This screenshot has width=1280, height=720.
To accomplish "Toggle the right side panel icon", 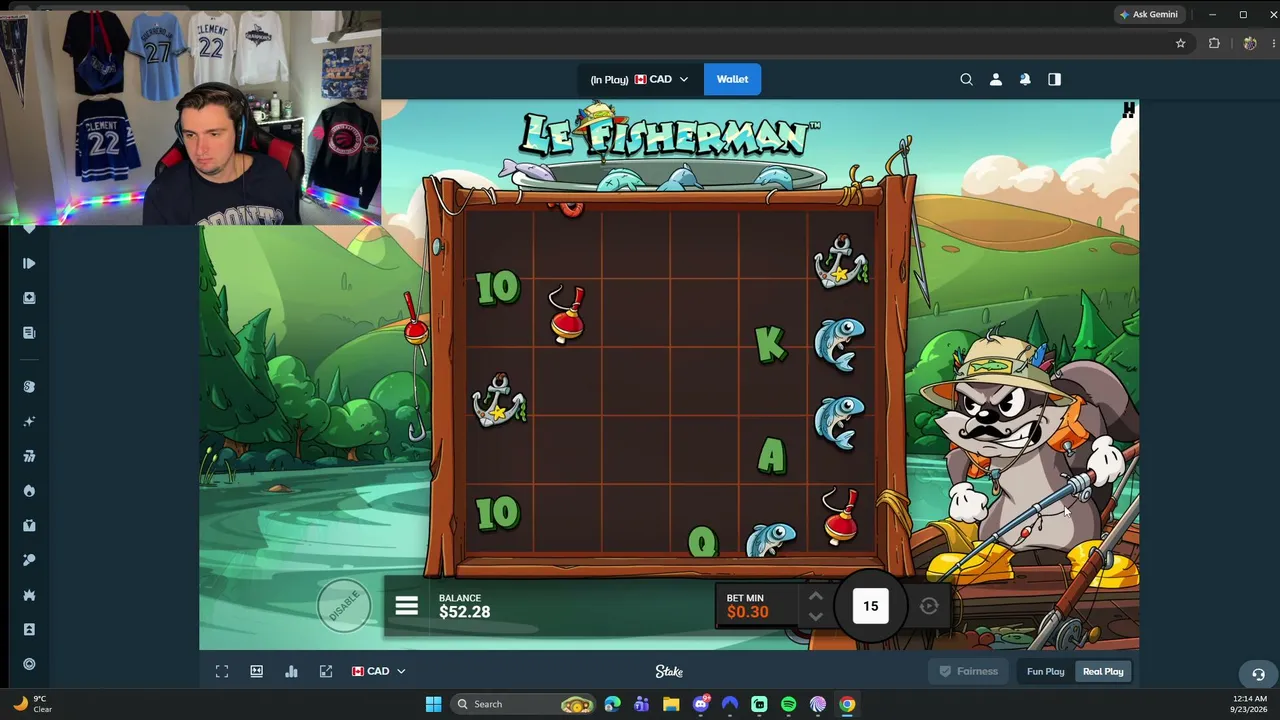I will pos(1054,79).
